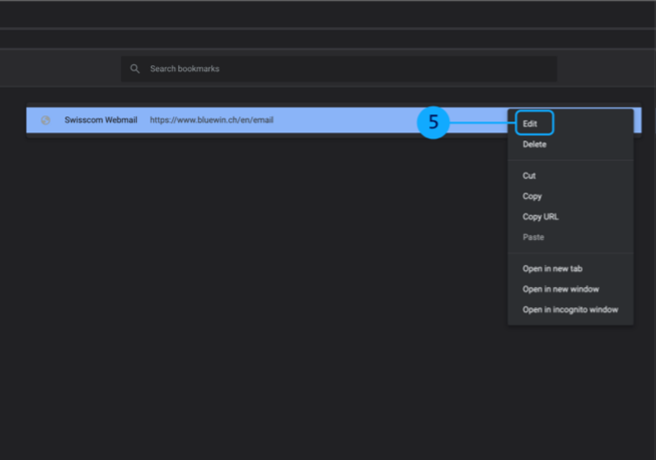The height and width of the screenshot is (460, 656).
Task: Select Delete in the context menu
Action: pyautogui.click(x=535, y=145)
